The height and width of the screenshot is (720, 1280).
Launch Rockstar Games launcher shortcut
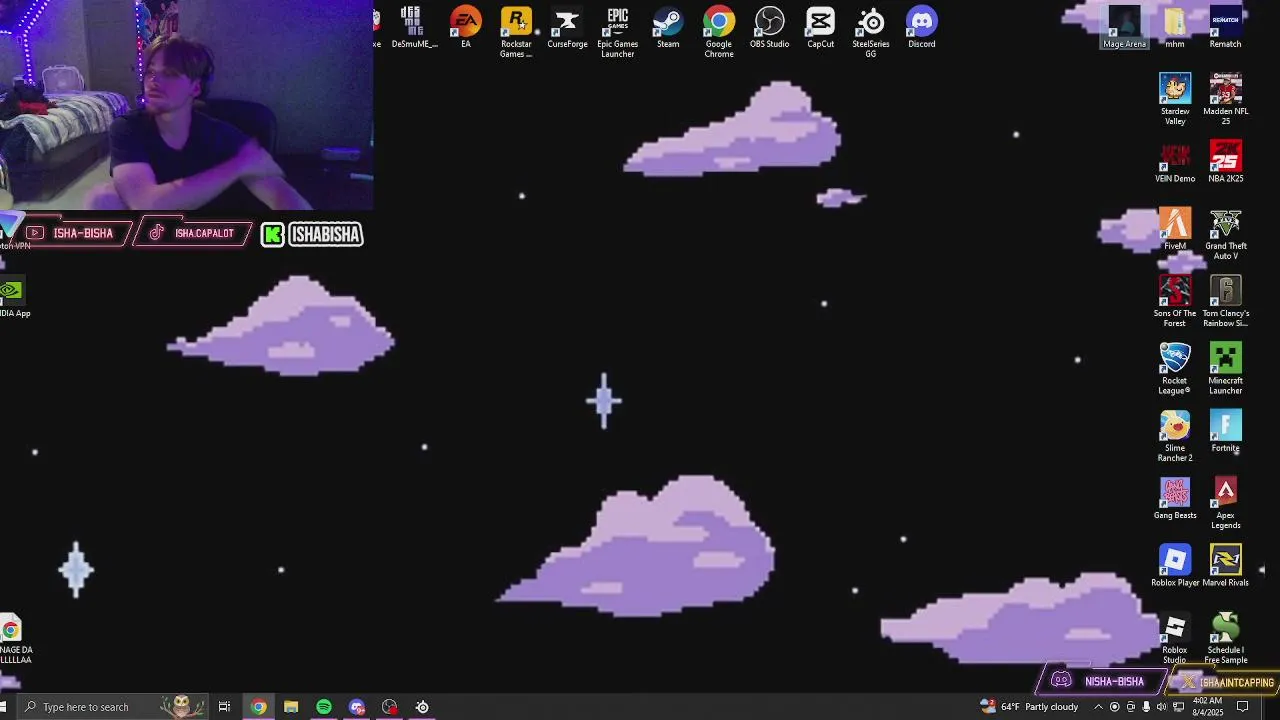click(516, 33)
